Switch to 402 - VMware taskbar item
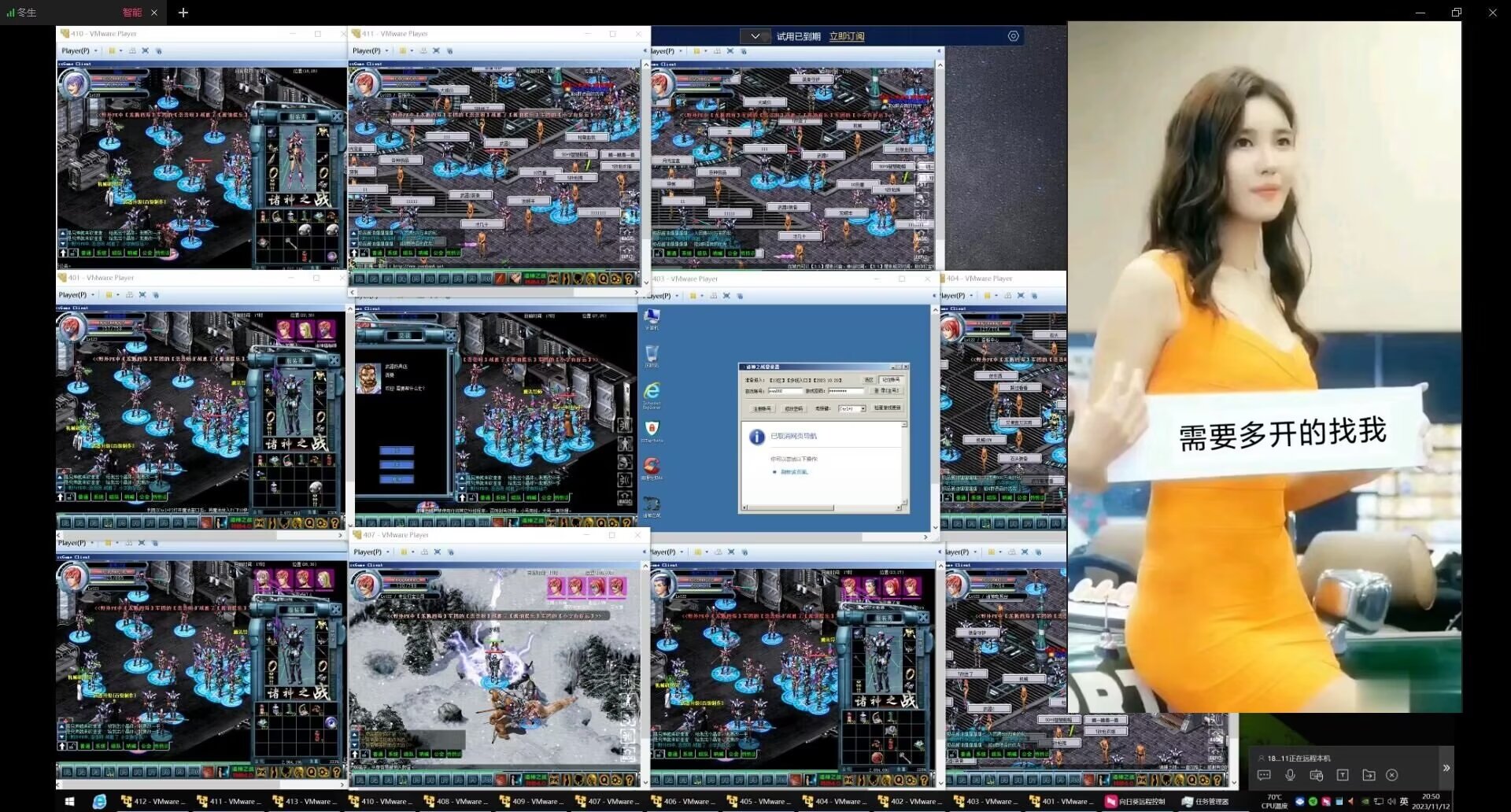This screenshot has height=812, width=1511. (x=908, y=802)
